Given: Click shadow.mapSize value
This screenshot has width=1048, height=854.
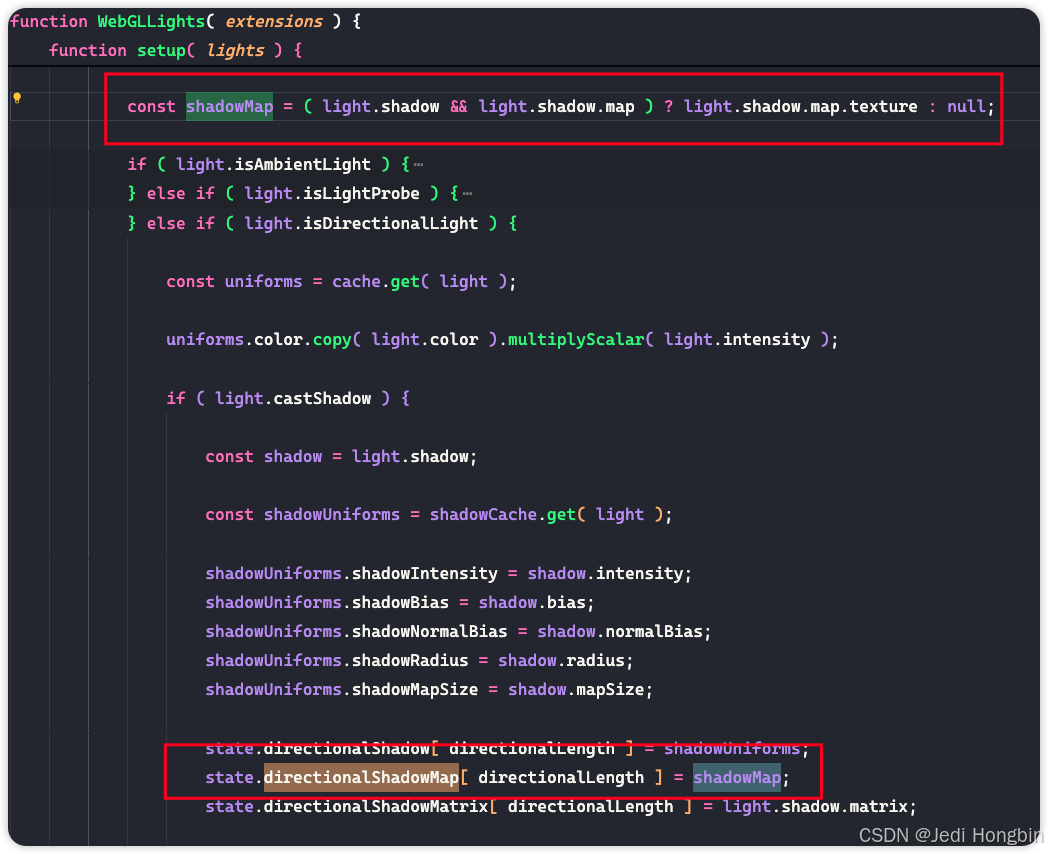Looking at the screenshot, I should click(x=576, y=690).
